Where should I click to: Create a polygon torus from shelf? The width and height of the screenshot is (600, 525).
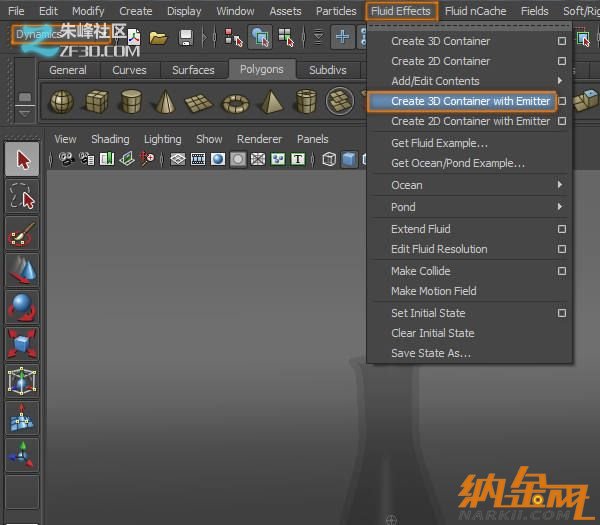[236, 103]
